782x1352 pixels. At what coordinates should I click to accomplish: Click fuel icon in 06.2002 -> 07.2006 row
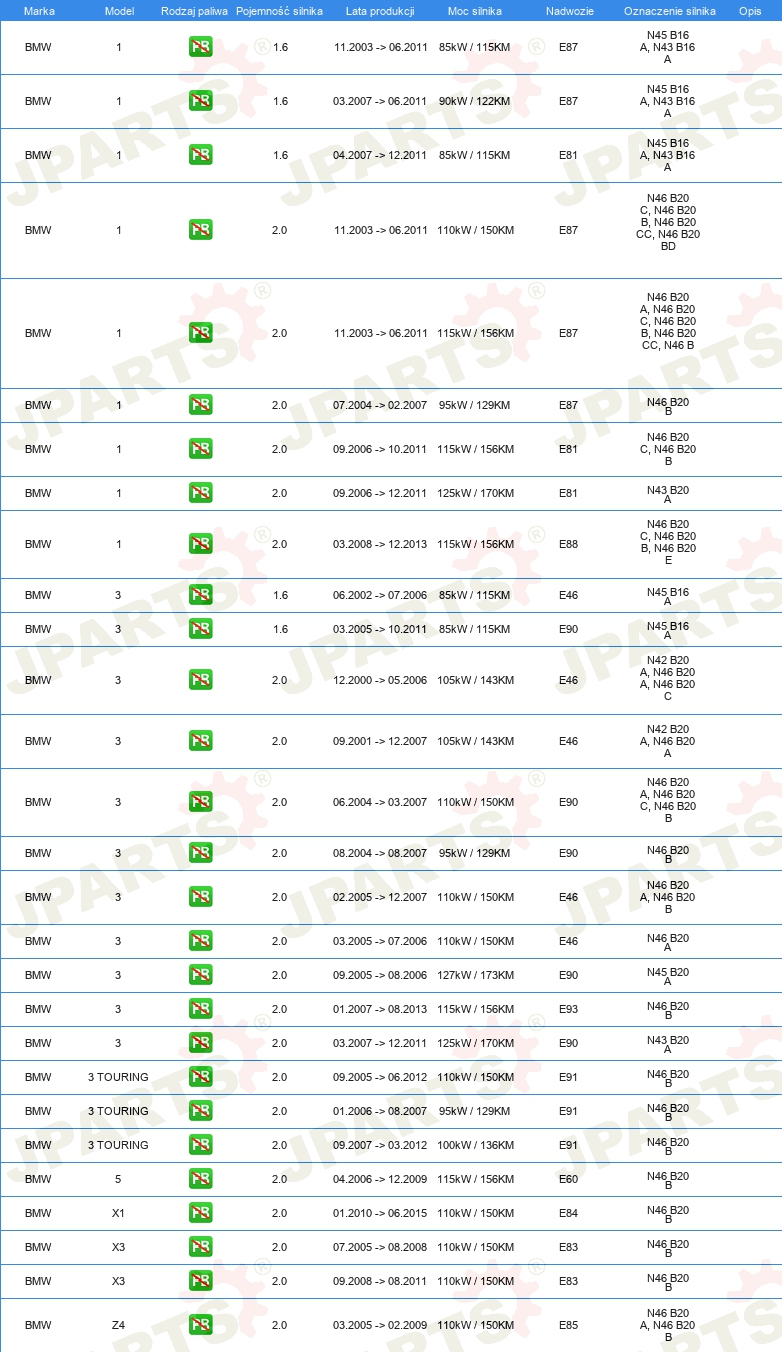pos(201,595)
